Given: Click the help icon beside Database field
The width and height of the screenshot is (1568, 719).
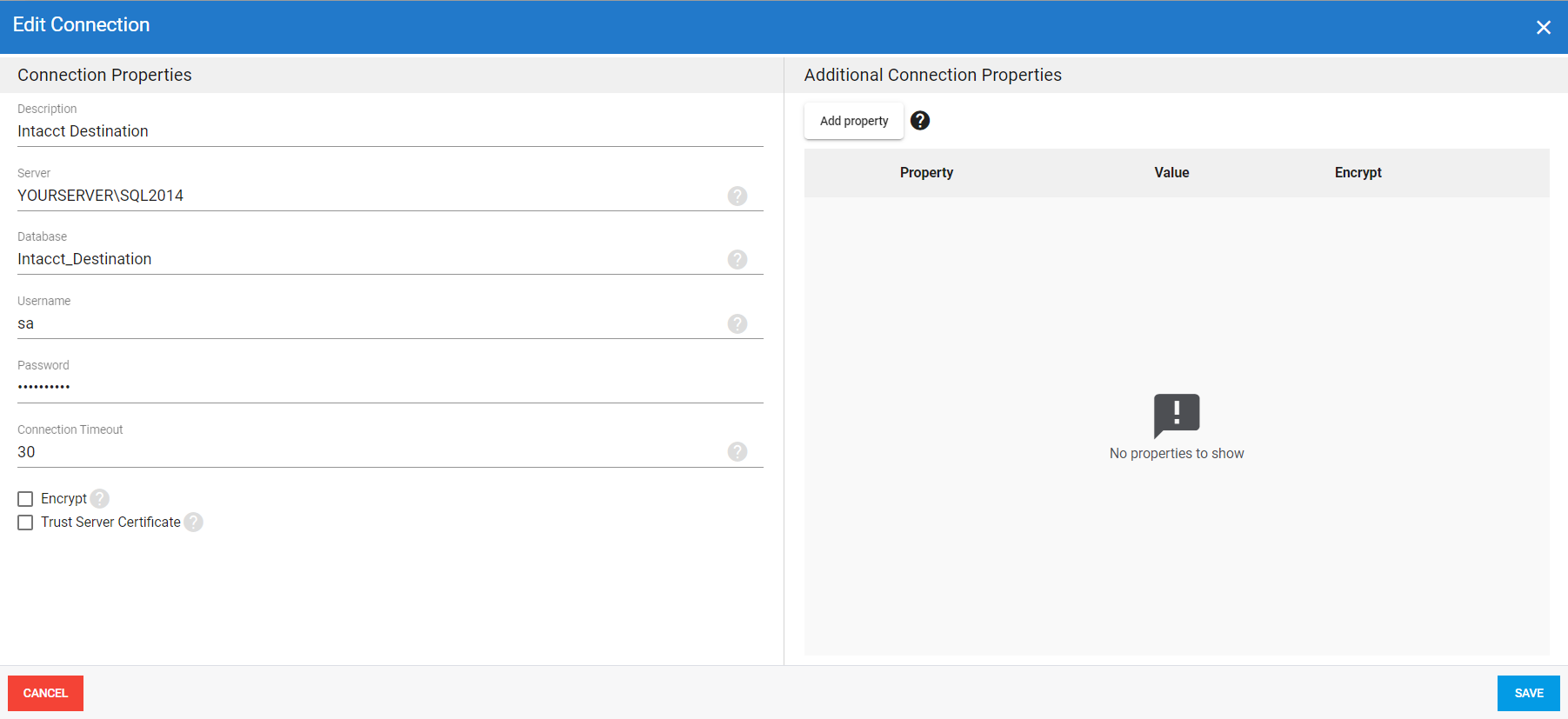Looking at the screenshot, I should pos(737,259).
